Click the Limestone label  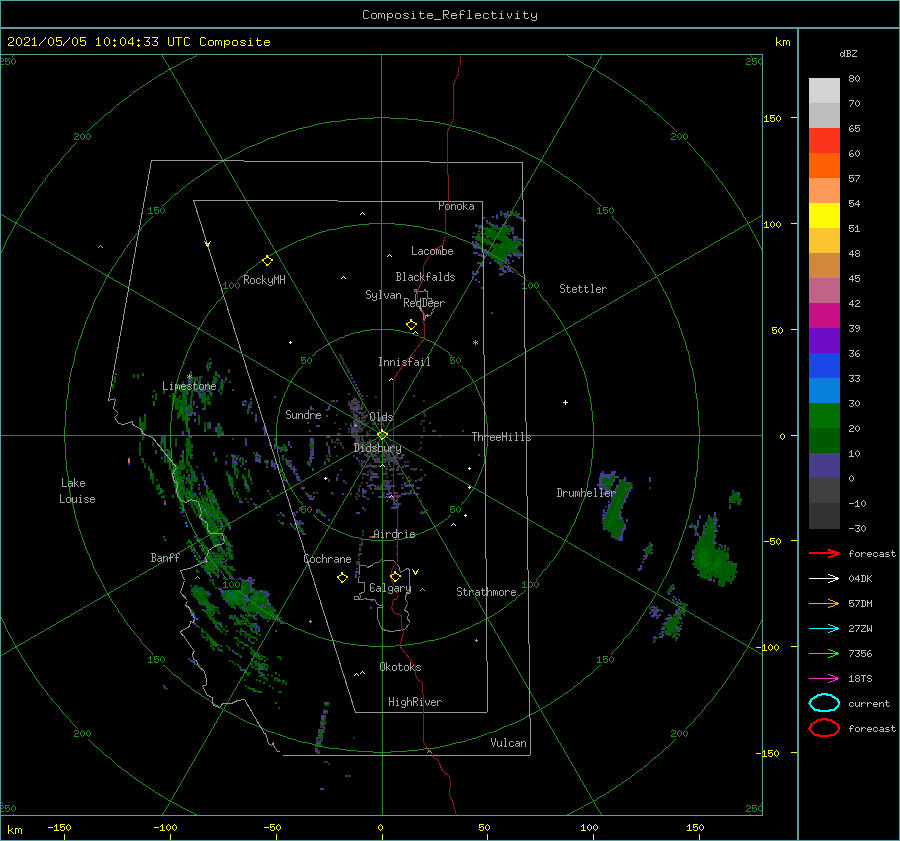click(189, 386)
